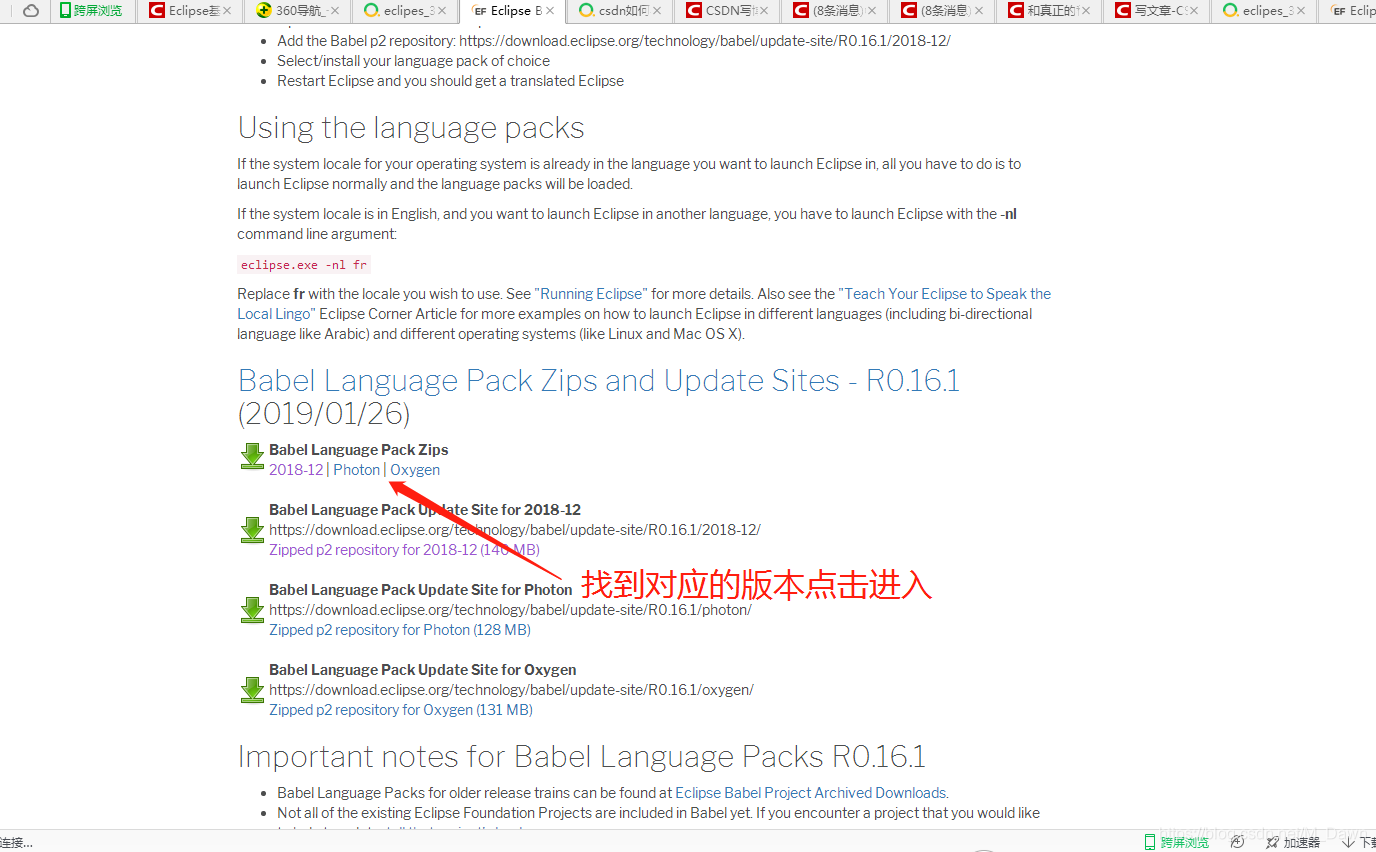Click "Important notes for Babel Language Packs" heading

(x=582, y=756)
